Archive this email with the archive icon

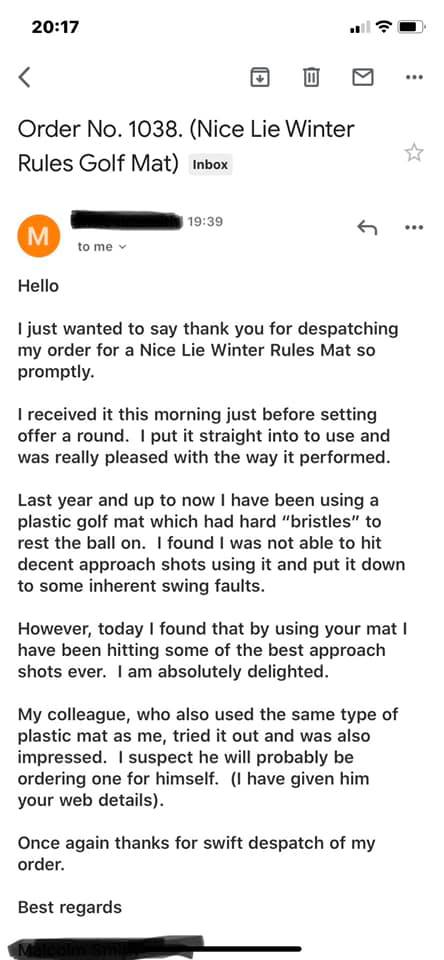260,77
